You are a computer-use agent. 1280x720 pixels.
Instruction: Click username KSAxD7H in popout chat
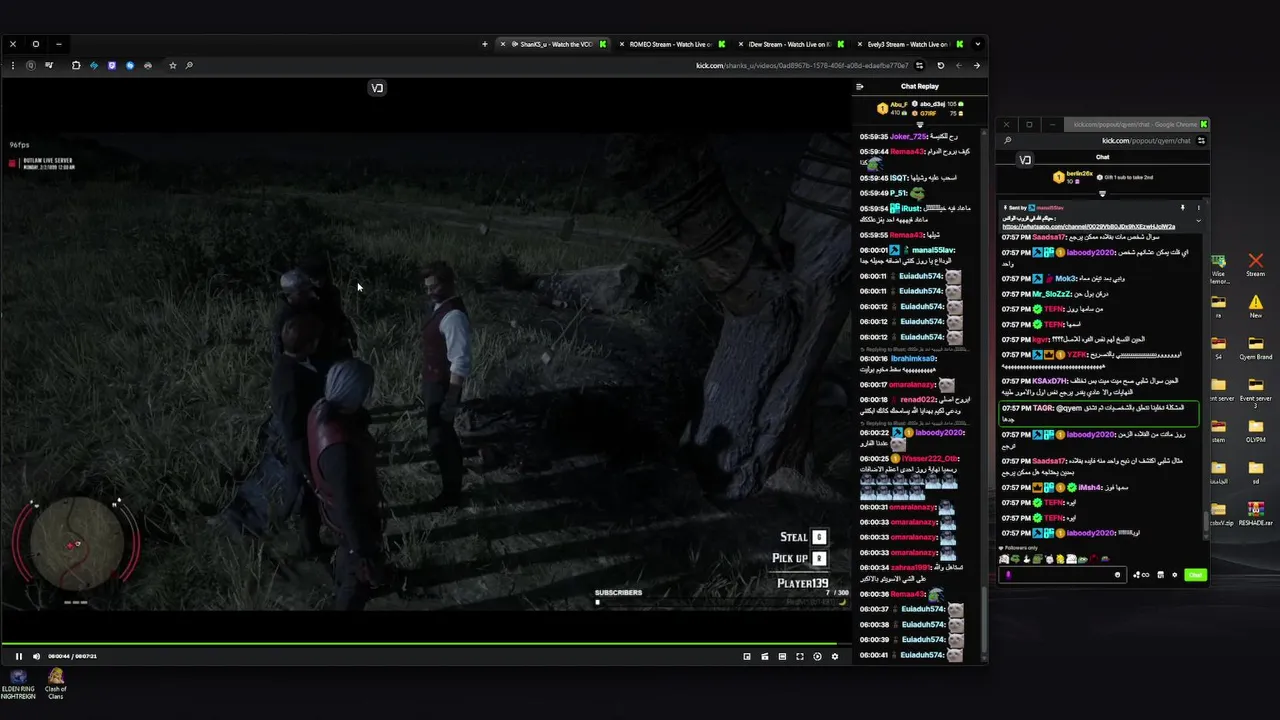tap(1050, 381)
